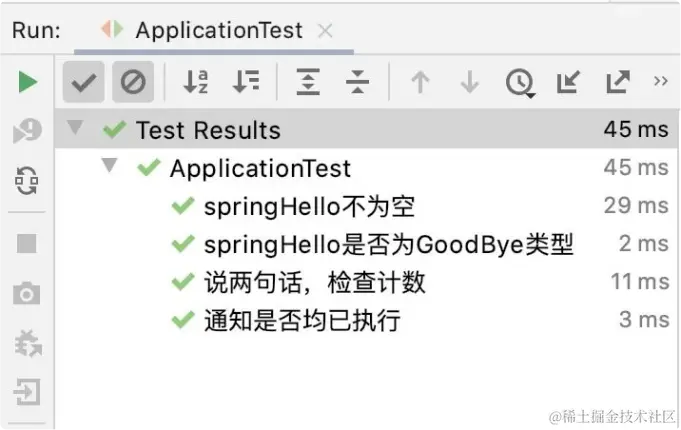Toggle auto-test rerun icon in sidebar
Image resolution: width=681 pixels, height=430 pixels.
tap(27, 181)
